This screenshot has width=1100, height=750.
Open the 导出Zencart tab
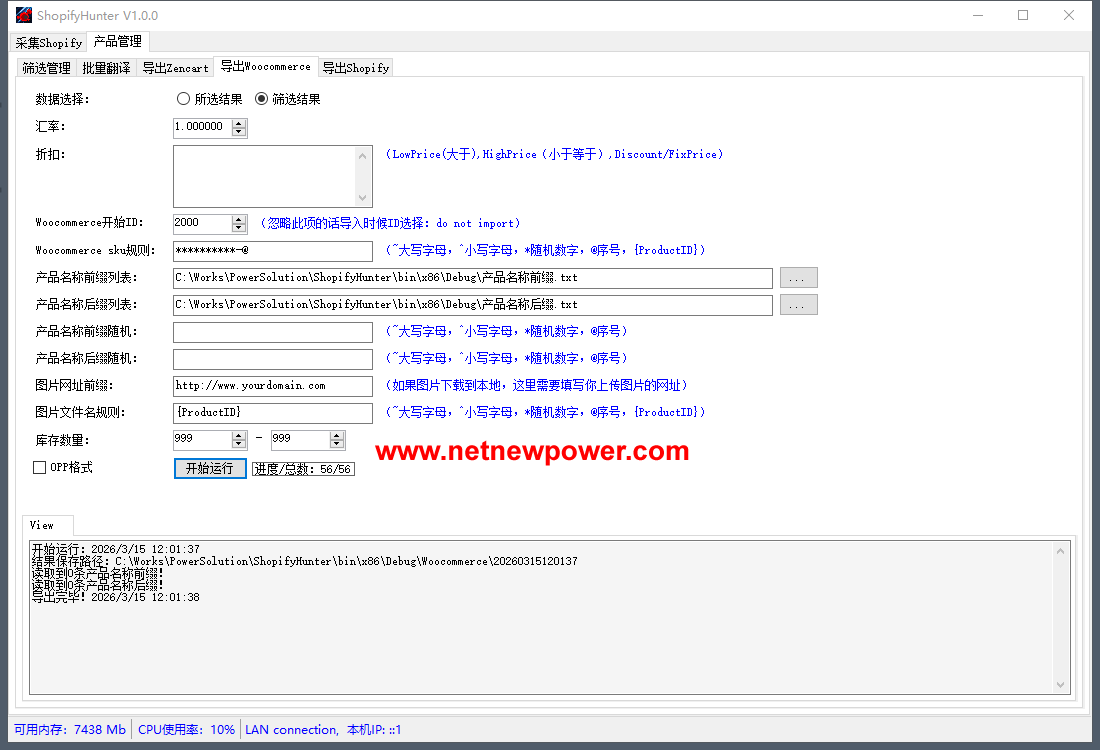(x=175, y=68)
